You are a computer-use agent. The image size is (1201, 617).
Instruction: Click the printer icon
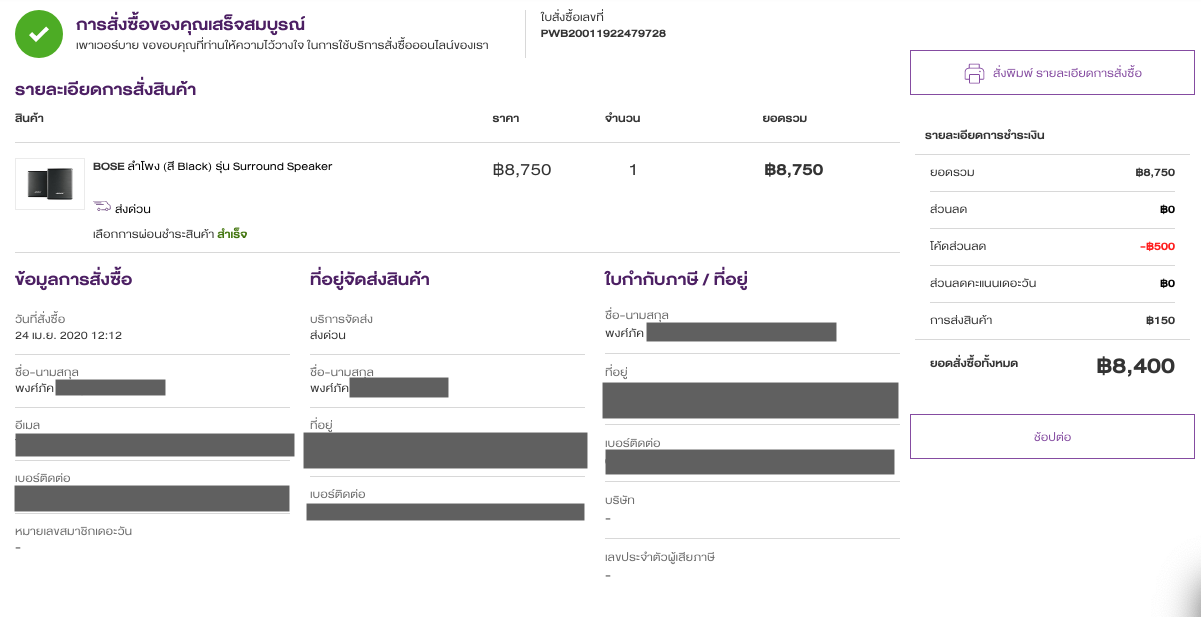[974, 73]
